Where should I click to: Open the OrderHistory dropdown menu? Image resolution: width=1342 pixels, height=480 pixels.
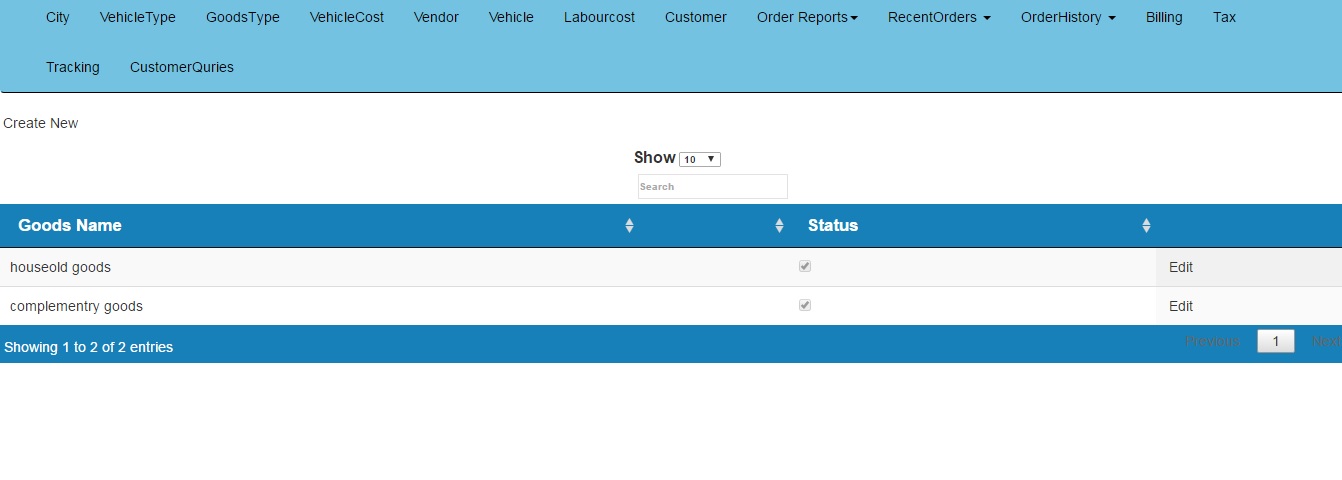(1067, 17)
